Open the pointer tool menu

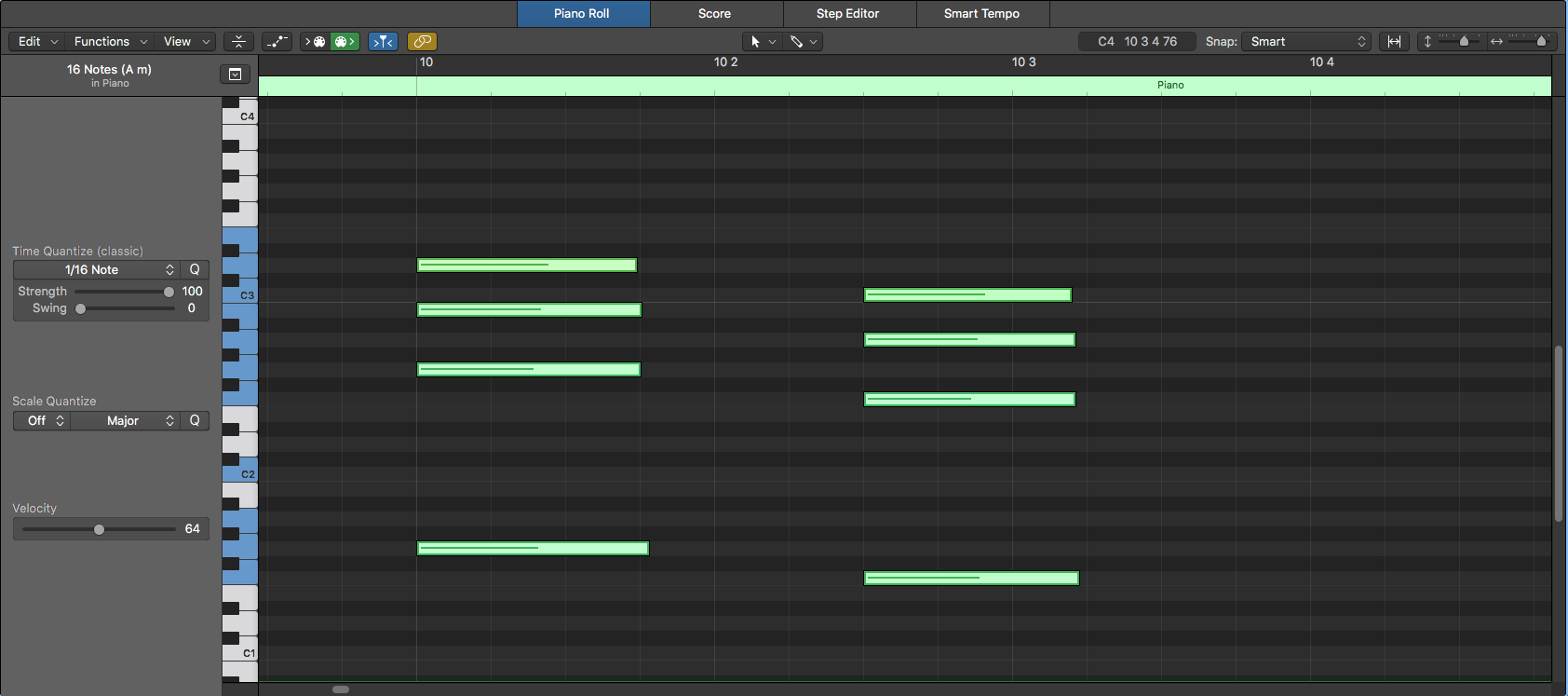click(762, 42)
